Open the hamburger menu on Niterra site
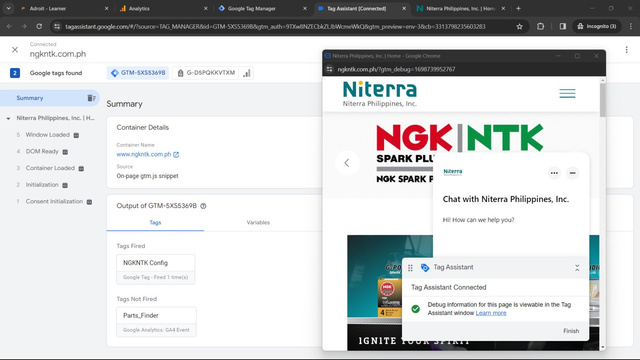640x360 pixels. 567,93
